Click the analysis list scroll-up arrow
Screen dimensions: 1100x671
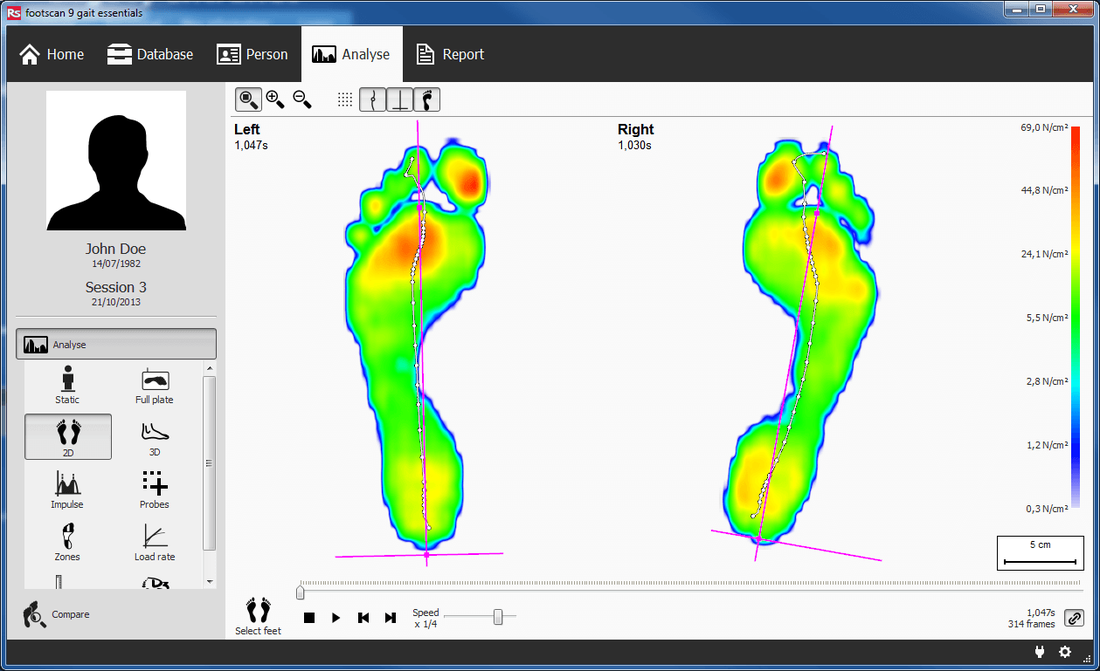209,368
